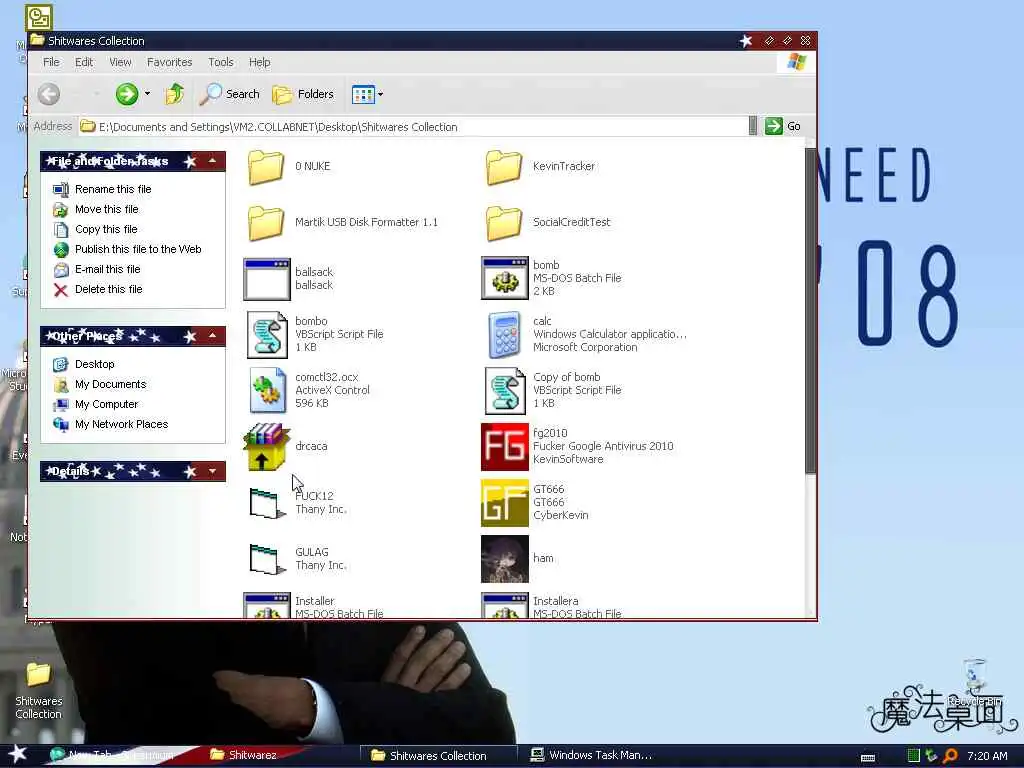Expand the Details panel
This screenshot has height=768, width=1024.
(212, 471)
